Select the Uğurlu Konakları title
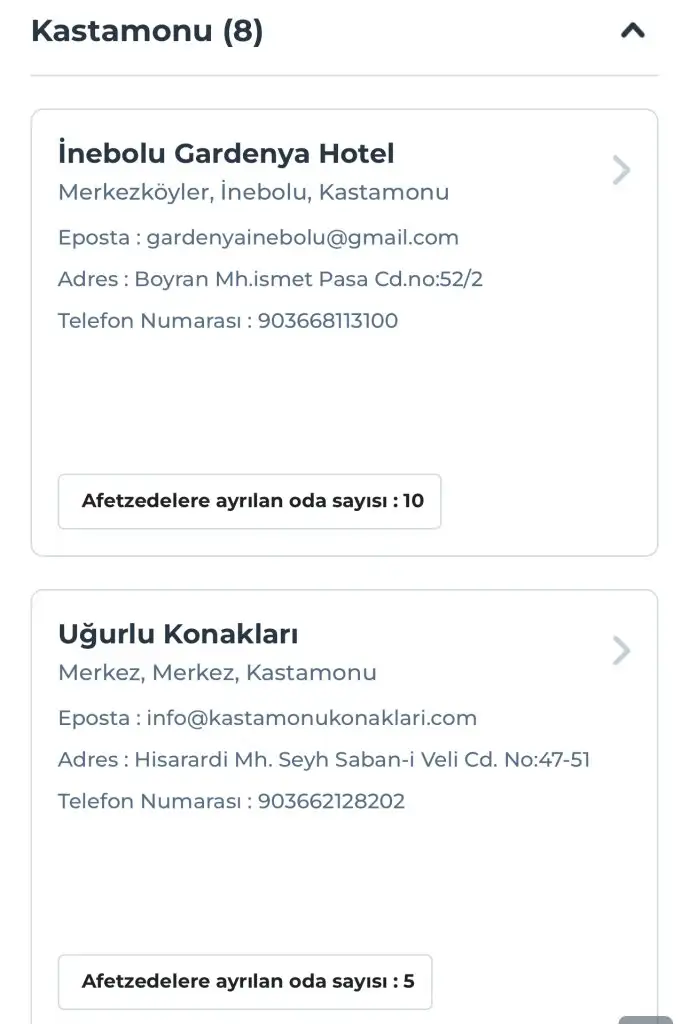This screenshot has height=1024, width=689. point(178,635)
